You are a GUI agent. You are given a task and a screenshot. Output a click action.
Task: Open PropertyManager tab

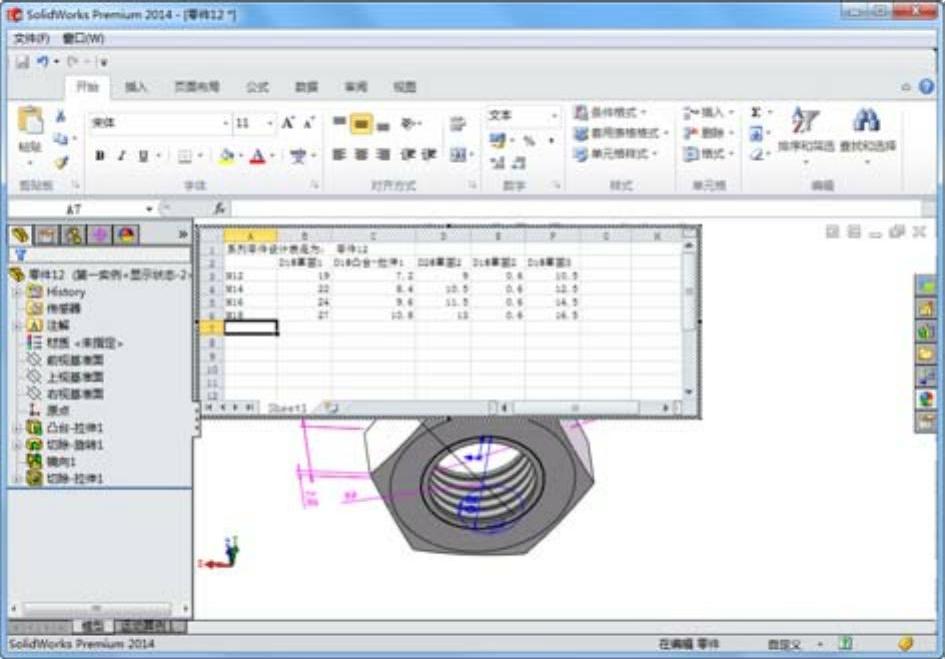coord(47,235)
